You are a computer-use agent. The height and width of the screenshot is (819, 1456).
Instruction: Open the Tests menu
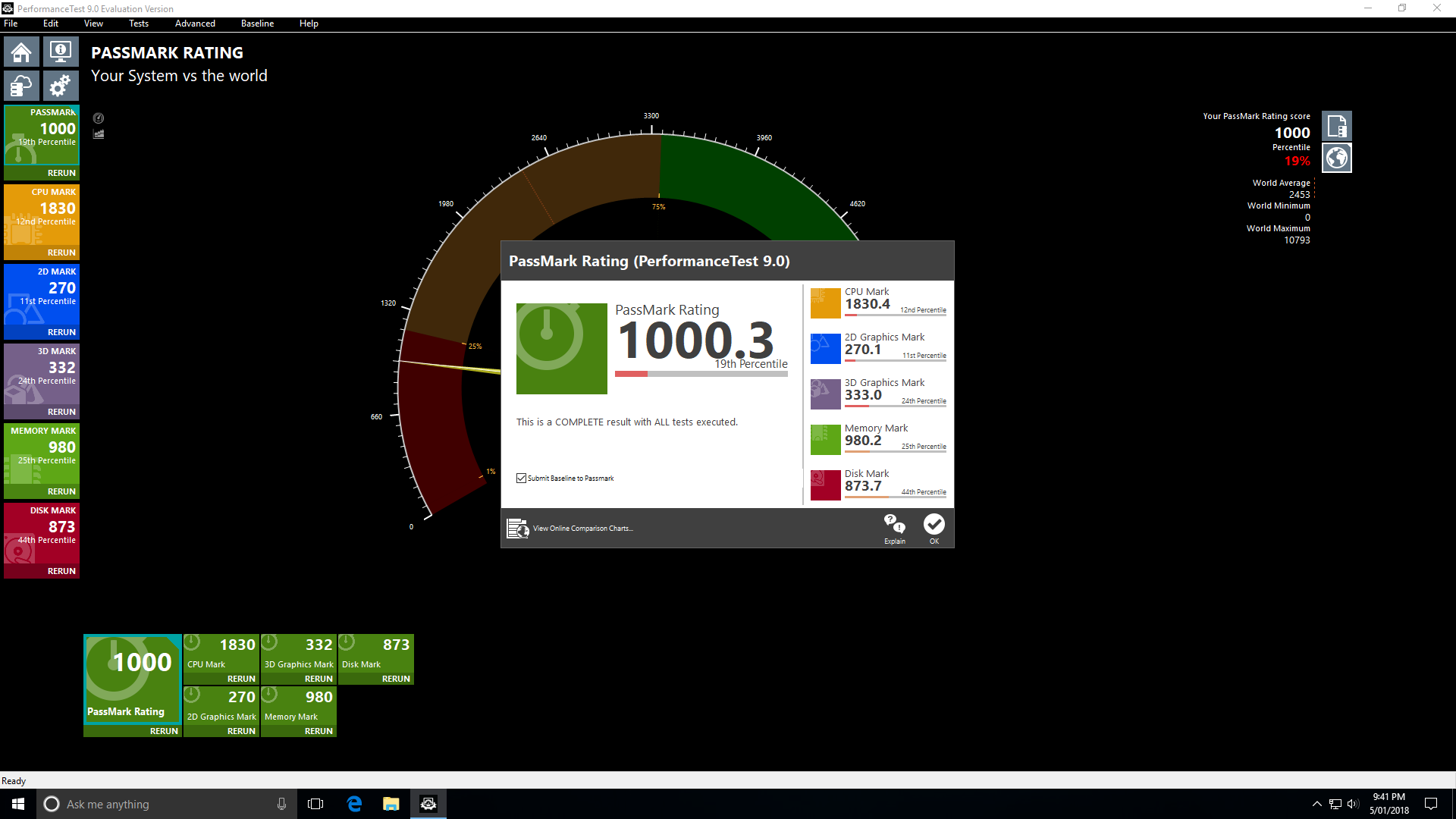point(139,24)
